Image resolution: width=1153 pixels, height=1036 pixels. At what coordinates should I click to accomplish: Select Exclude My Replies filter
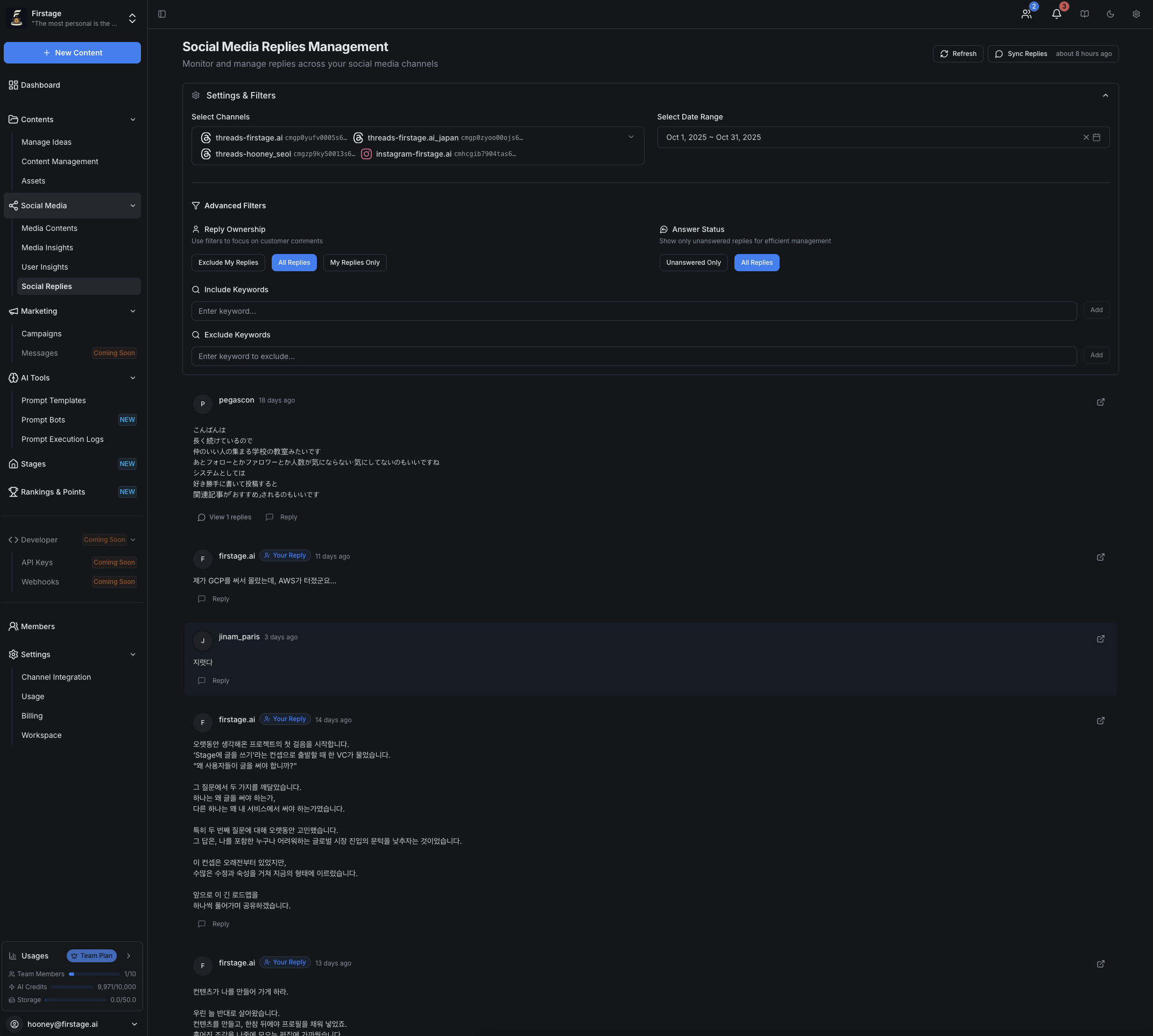click(x=228, y=263)
